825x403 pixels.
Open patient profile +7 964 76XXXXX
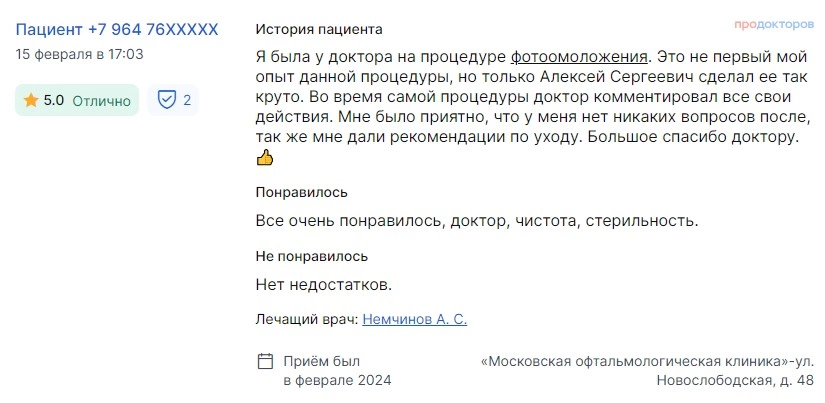(117, 29)
